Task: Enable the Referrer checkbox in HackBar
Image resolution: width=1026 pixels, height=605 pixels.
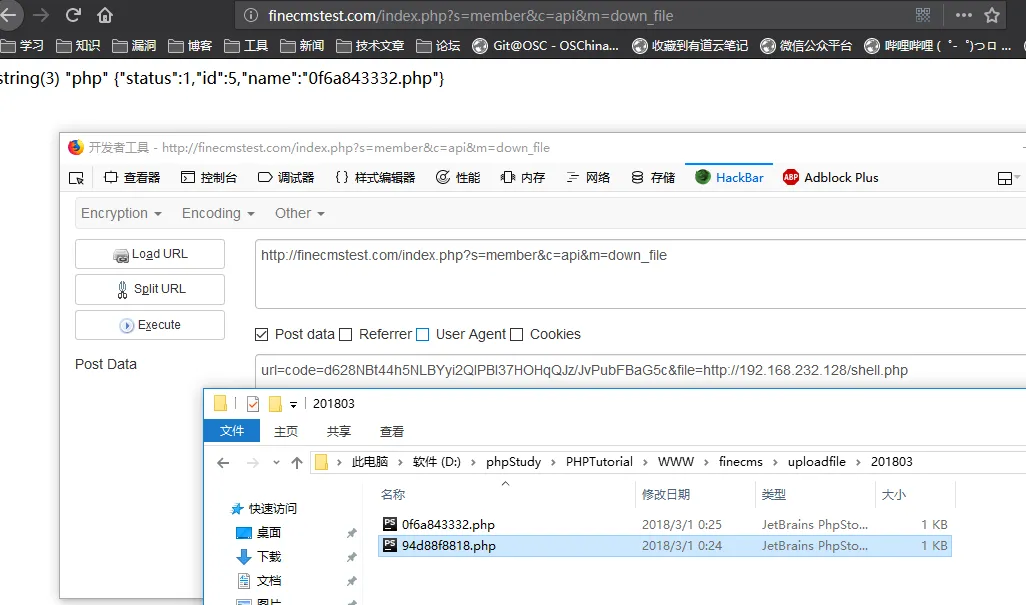Action: pos(347,334)
